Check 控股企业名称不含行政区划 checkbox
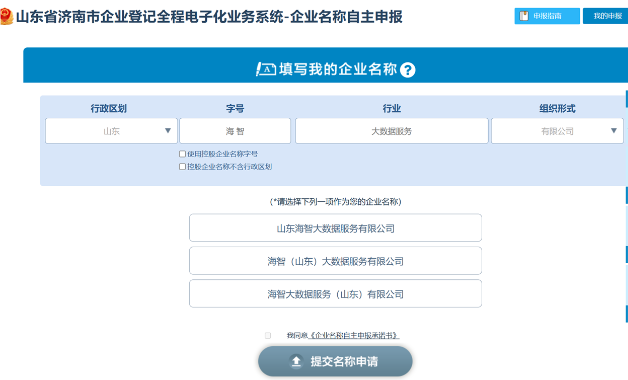Screen dimensions: 628x380 pyautogui.click(x=182, y=167)
